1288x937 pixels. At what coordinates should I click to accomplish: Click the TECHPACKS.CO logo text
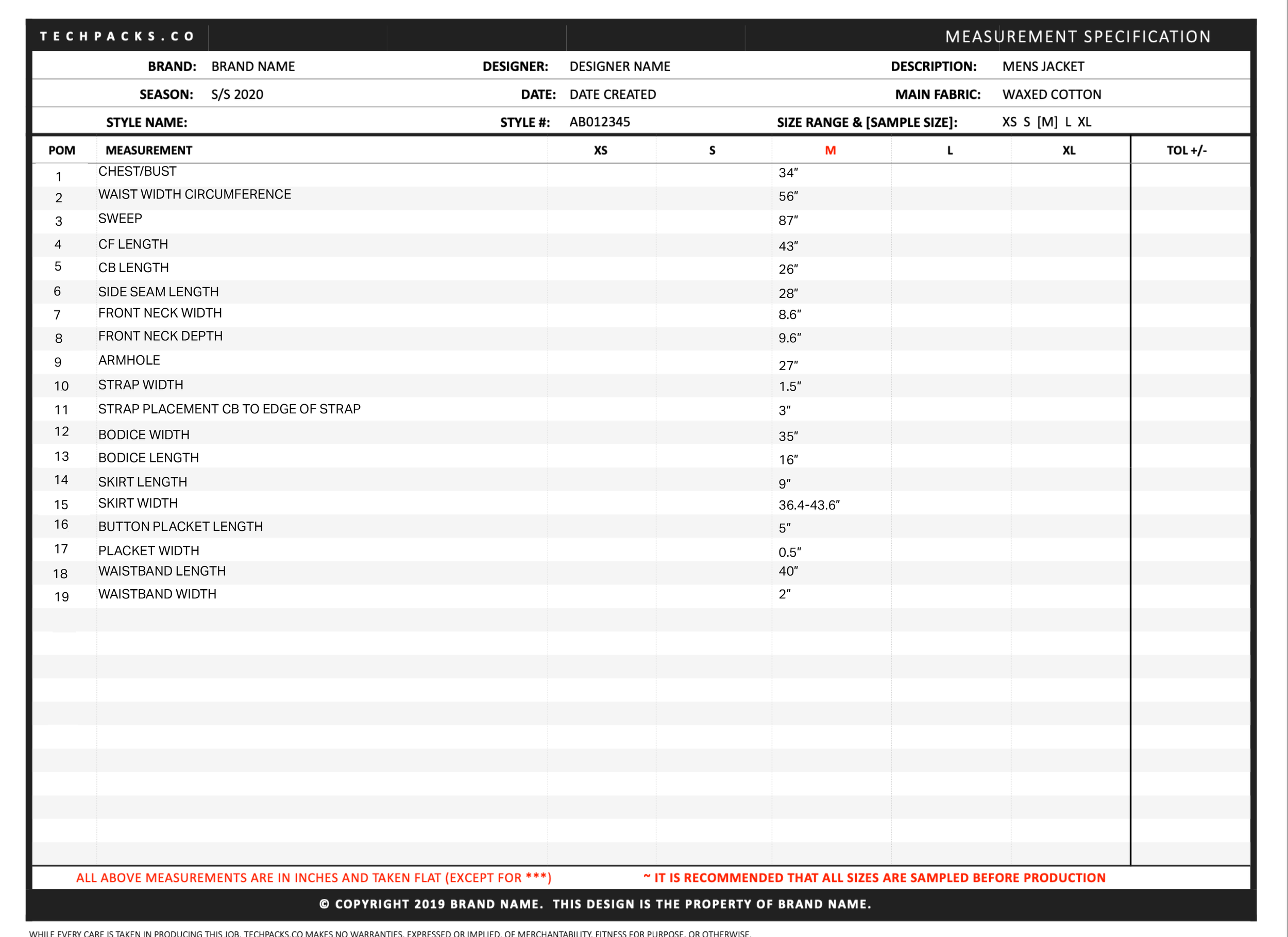(116, 37)
